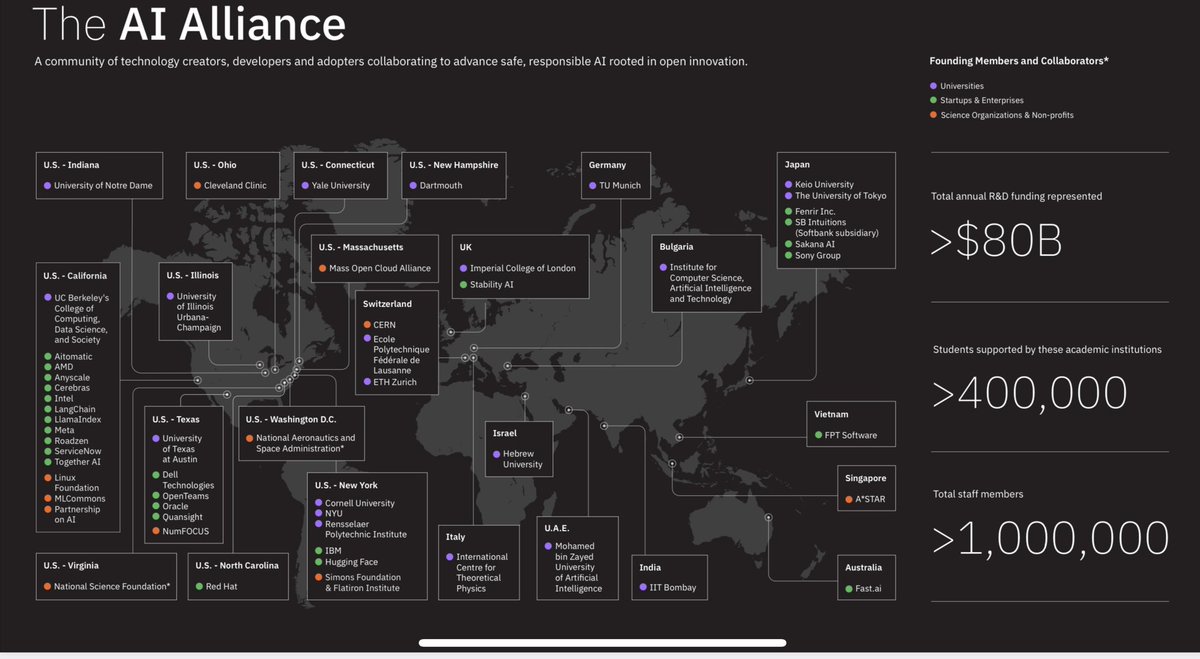Click the ">$80B" R&D funding figure
This screenshot has height=659, width=1200.
997,241
